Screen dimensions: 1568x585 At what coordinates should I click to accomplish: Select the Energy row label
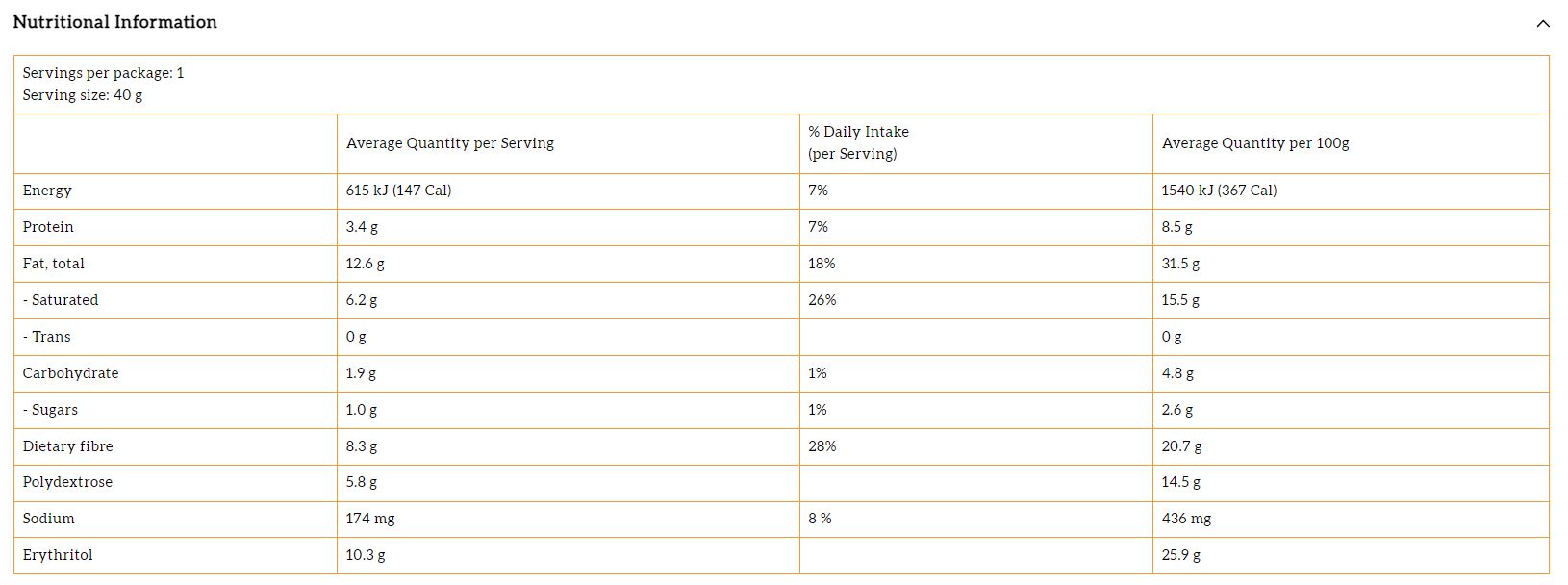coord(47,191)
